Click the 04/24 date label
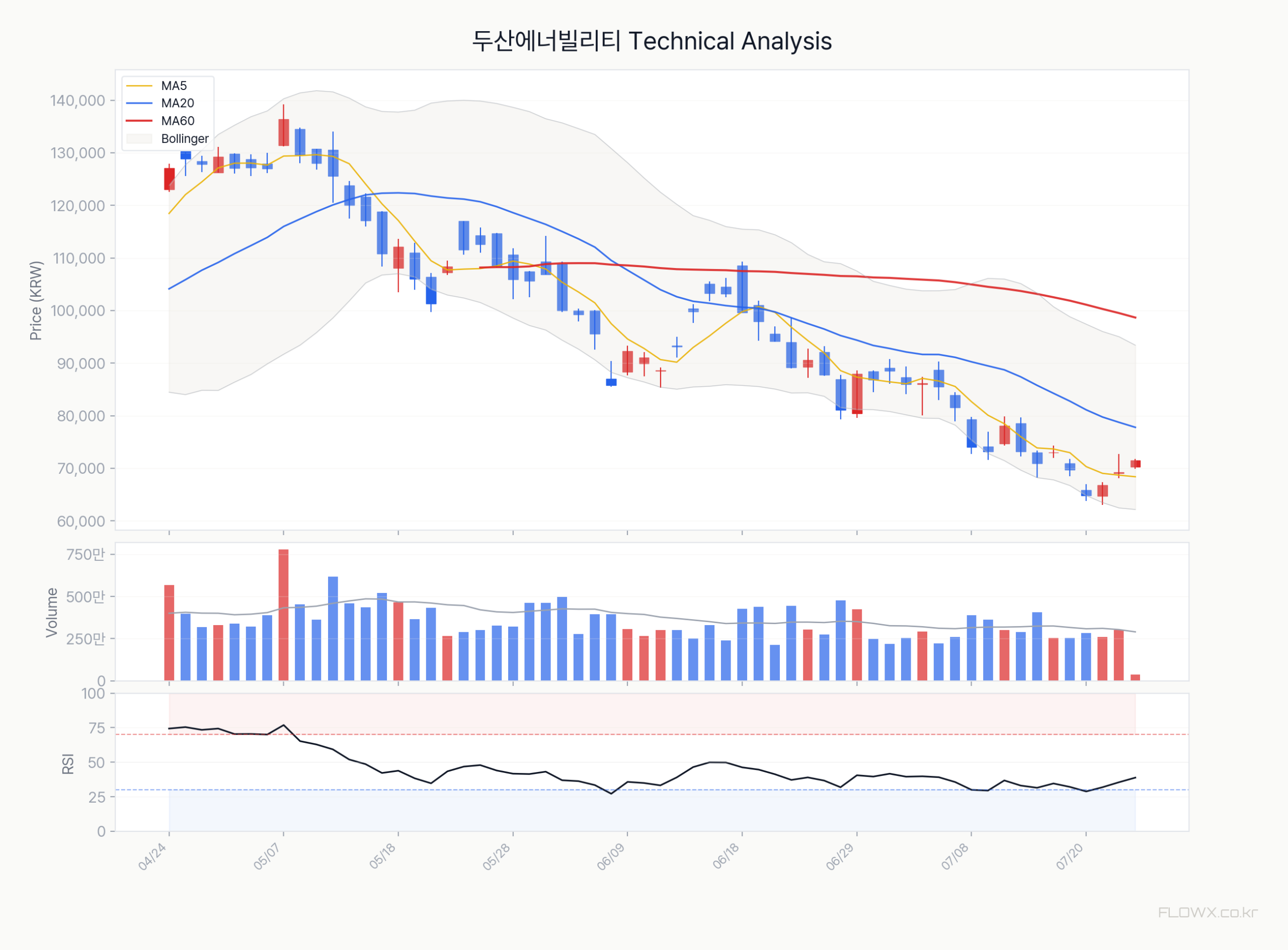Viewport: 1288px width, 950px height. coord(152,856)
